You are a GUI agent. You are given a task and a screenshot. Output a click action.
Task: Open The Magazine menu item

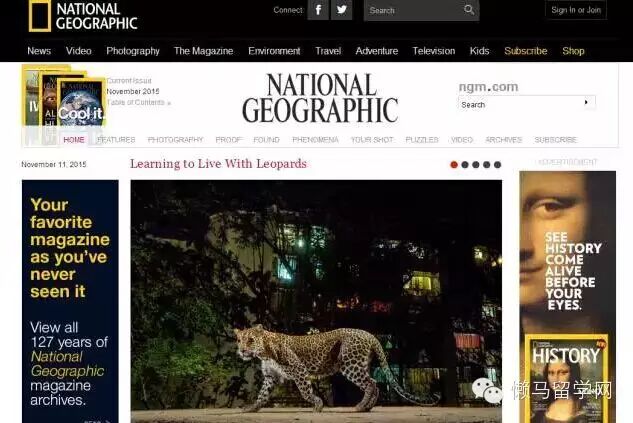click(203, 51)
